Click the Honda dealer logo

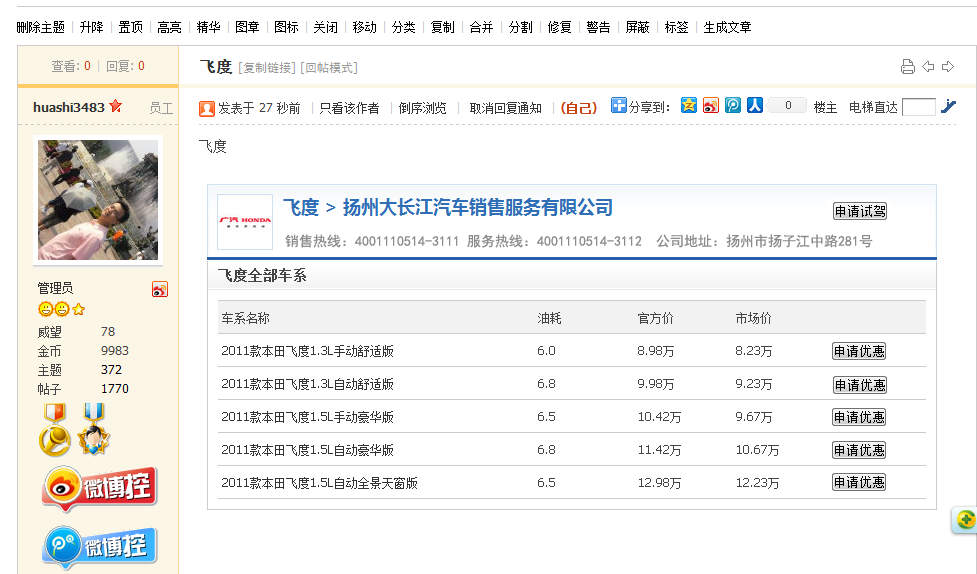245,221
